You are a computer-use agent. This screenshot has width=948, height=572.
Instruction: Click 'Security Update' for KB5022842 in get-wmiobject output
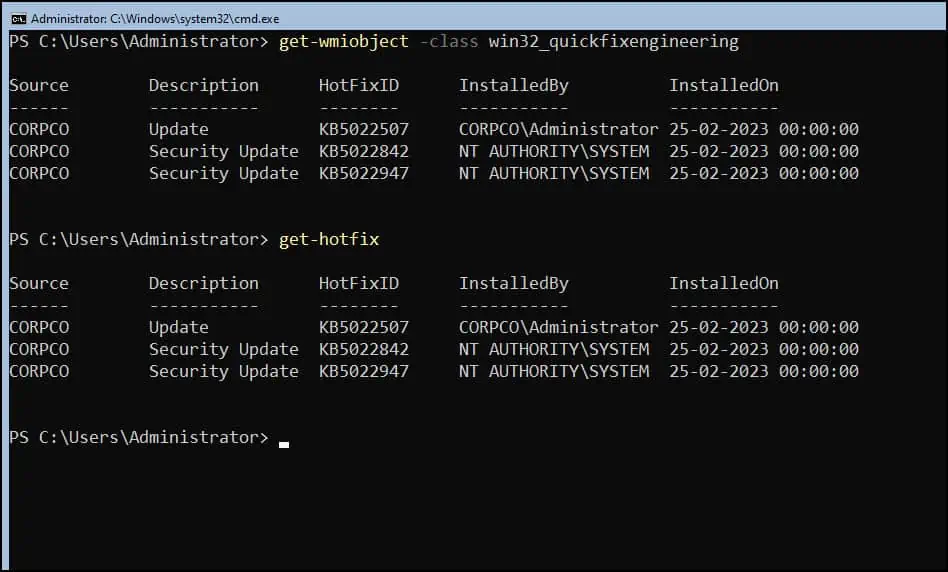pyautogui.click(x=224, y=152)
